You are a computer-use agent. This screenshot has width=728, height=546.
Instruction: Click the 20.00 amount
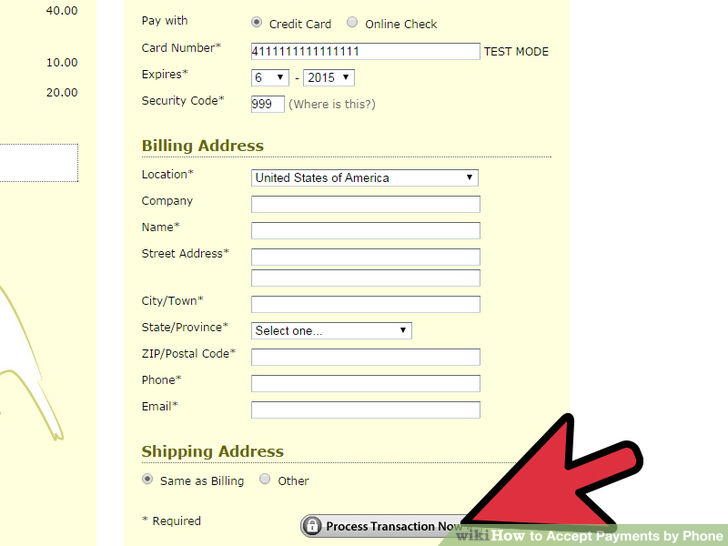pos(62,92)
